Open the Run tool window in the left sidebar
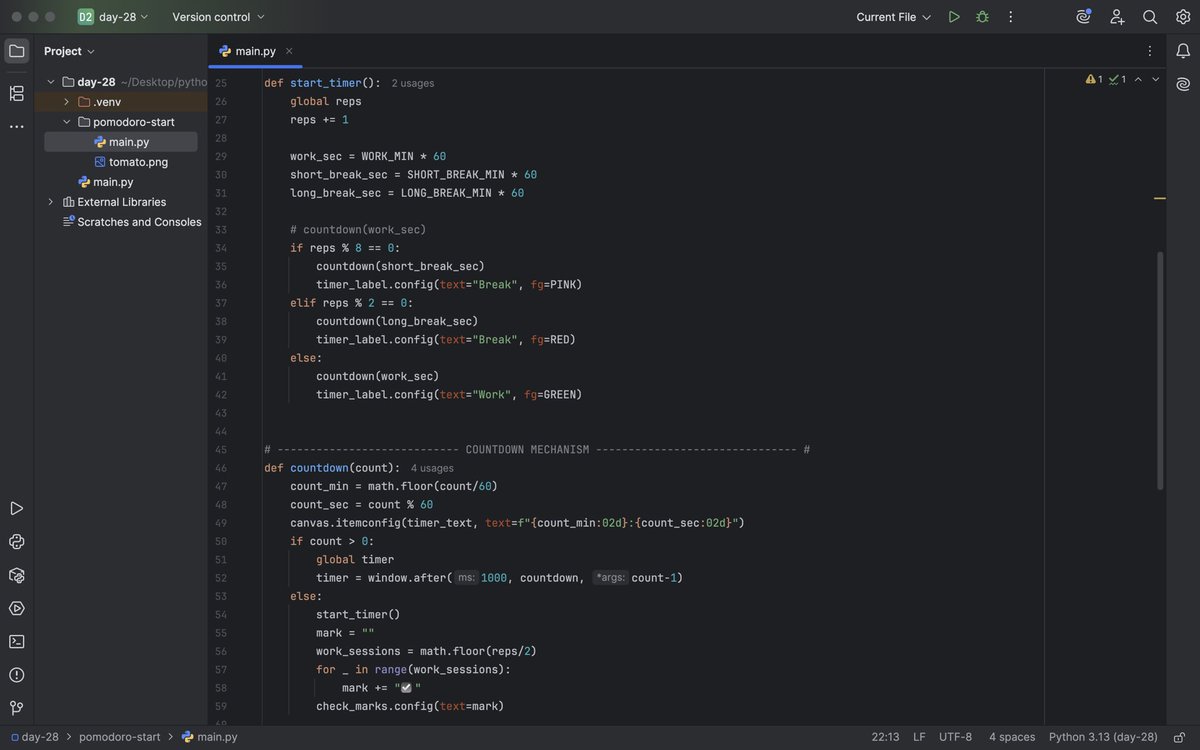 (x=16, y=509)
